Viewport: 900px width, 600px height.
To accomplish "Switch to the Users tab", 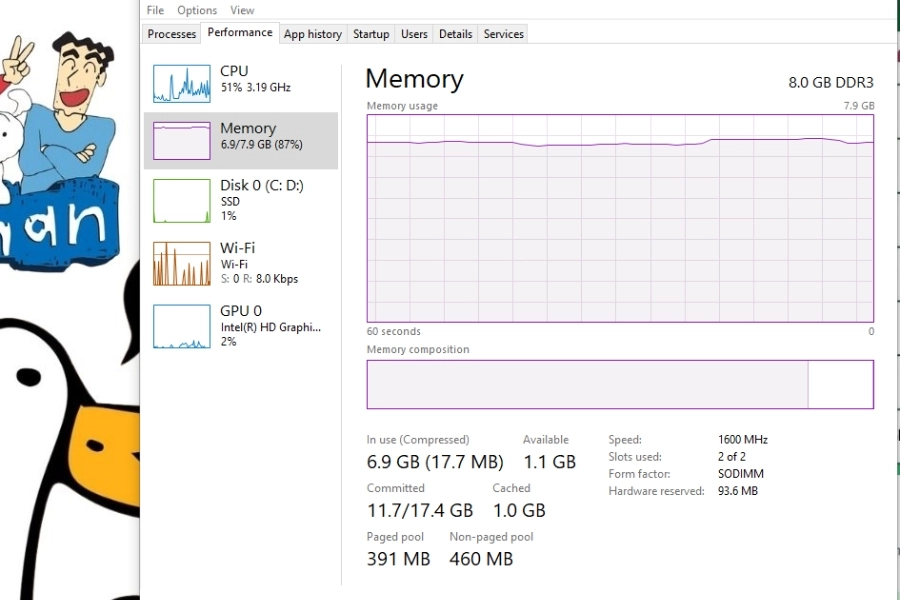I will click(x=414, y=34).
